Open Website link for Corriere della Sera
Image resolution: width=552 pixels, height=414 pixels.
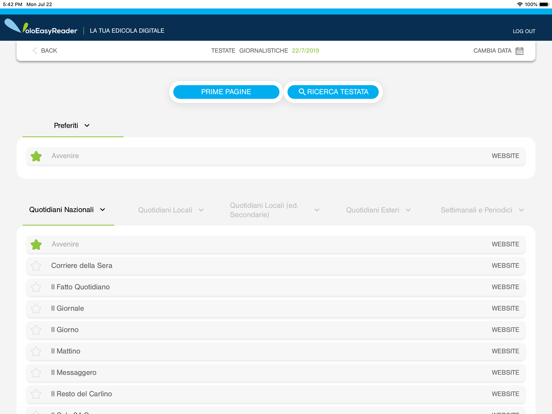click(505, 266)
